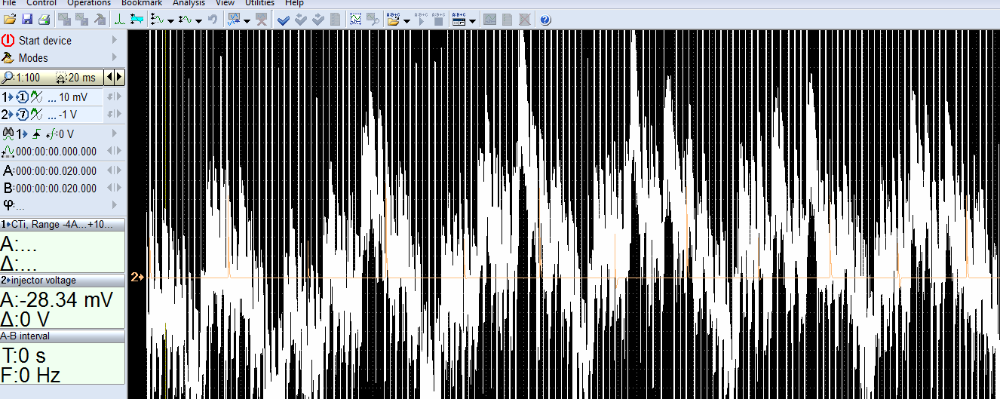1000x399 pixels.
Task: Click the green vertical cursor marker icon
Action: 119,20
